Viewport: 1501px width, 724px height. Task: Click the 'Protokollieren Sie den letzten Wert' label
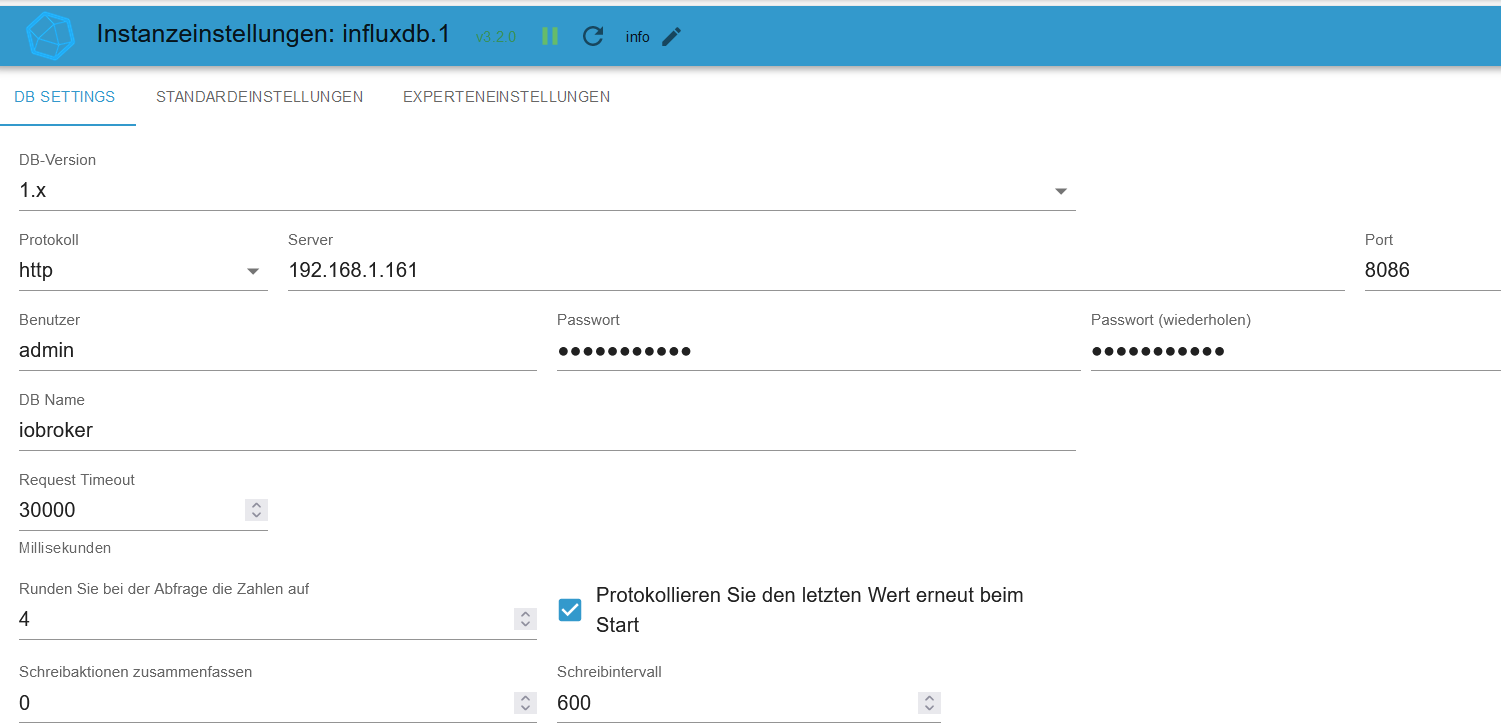pos(810,610)
